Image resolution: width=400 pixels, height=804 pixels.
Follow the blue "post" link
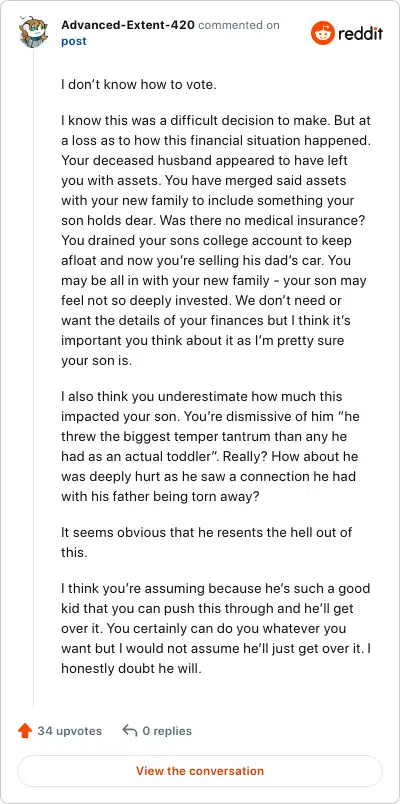click(x=74, y=42)
